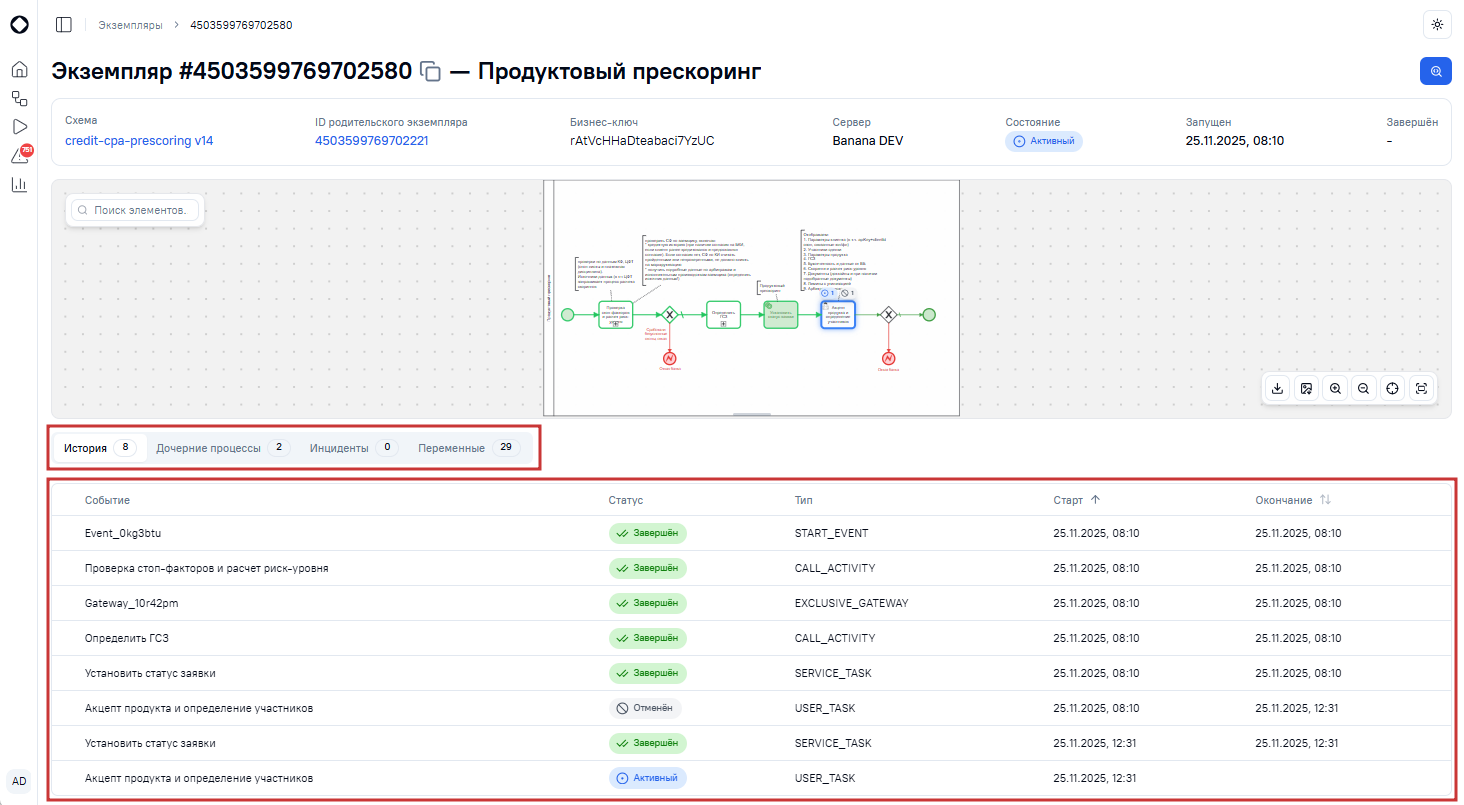This screenshot has height=805, width=1464.
Task: Center the diagram with the crosshair icon
Action: [x=1392, y=388]
